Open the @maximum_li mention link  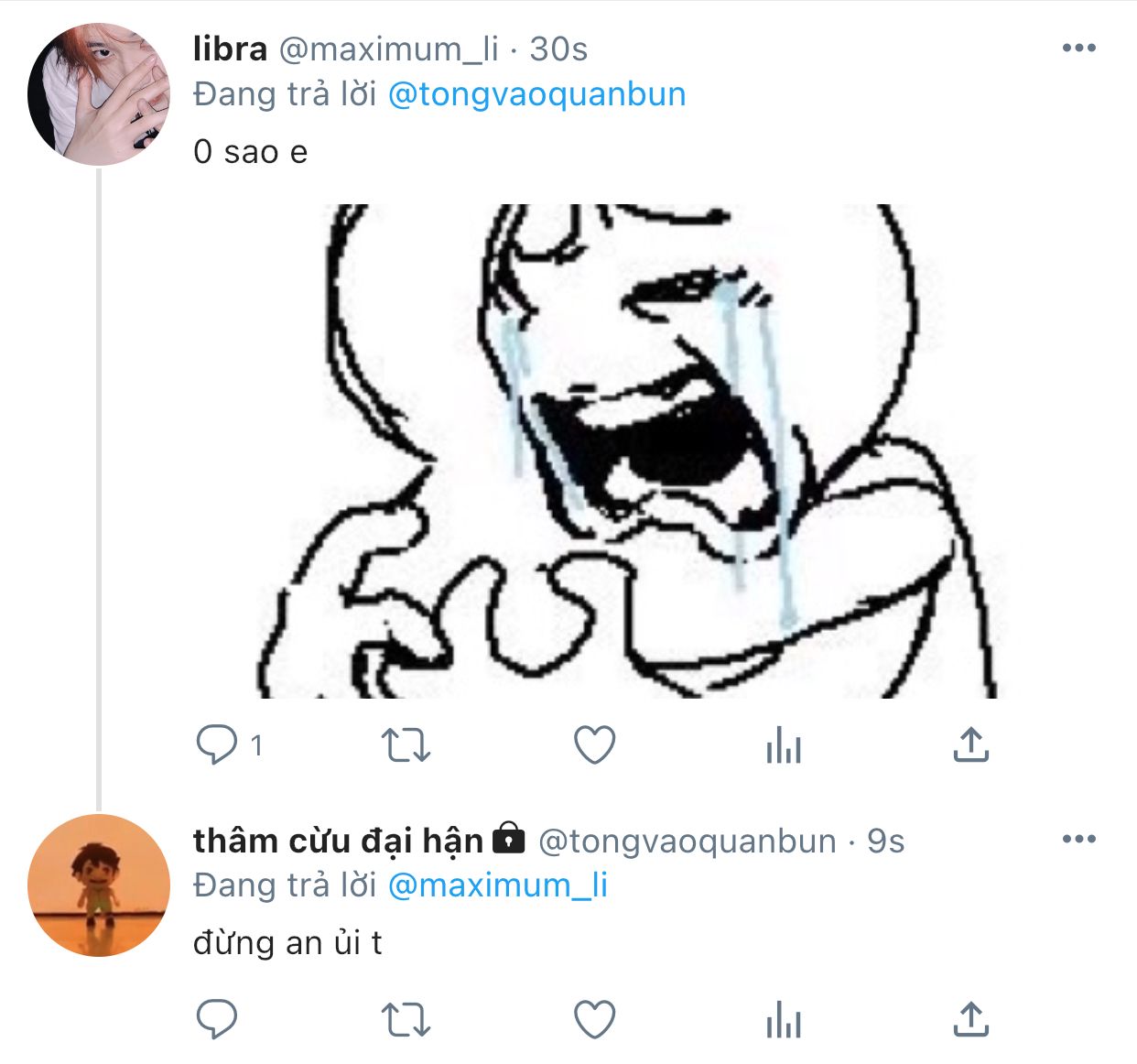[x=497, y=885]
